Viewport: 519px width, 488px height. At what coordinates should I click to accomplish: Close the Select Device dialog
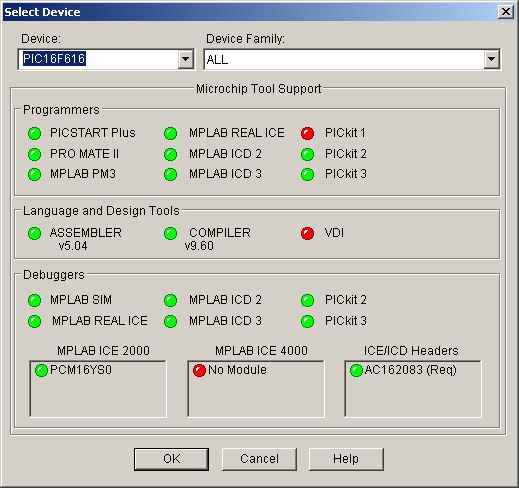click(x=506, y=12)
